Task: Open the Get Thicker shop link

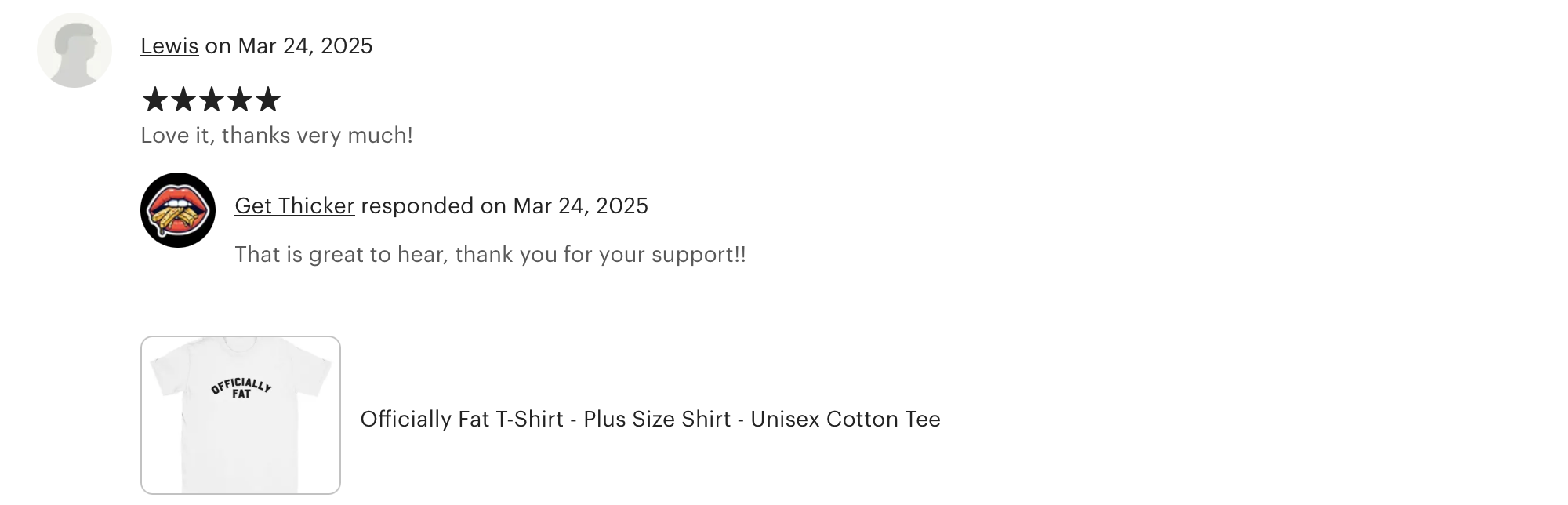Action: point(295,206)
